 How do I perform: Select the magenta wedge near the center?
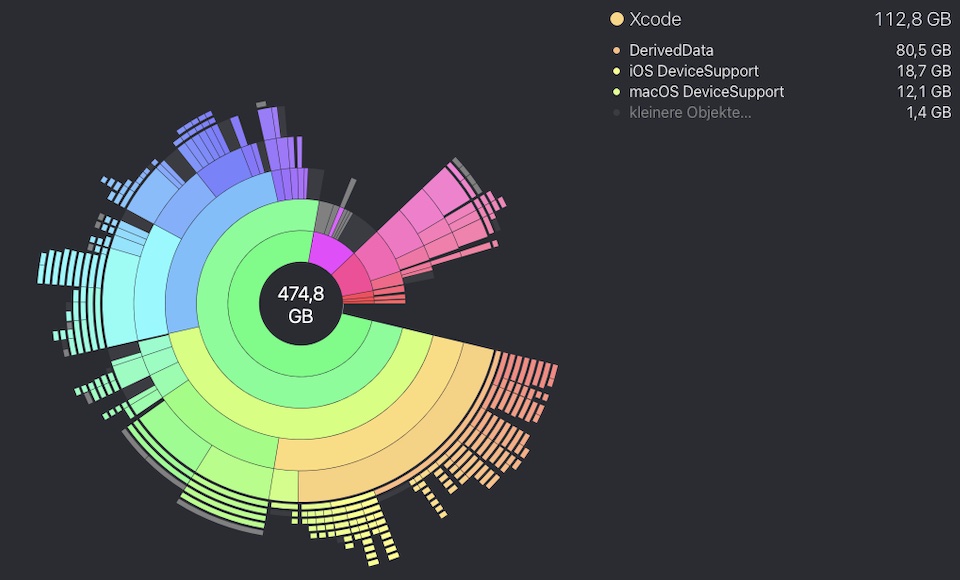[x=328, y=252]
